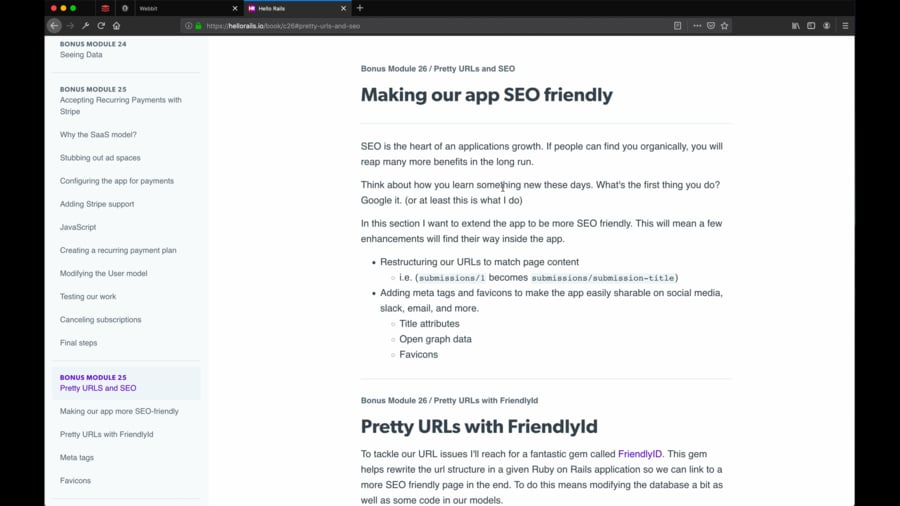Viewport: 900px width, 506px height.
Task: Open the home page via house icon
Action: coord(117,26)
